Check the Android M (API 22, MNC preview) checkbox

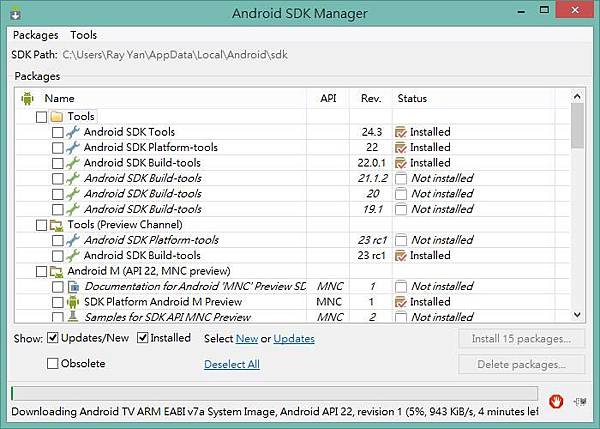(41, 271)
